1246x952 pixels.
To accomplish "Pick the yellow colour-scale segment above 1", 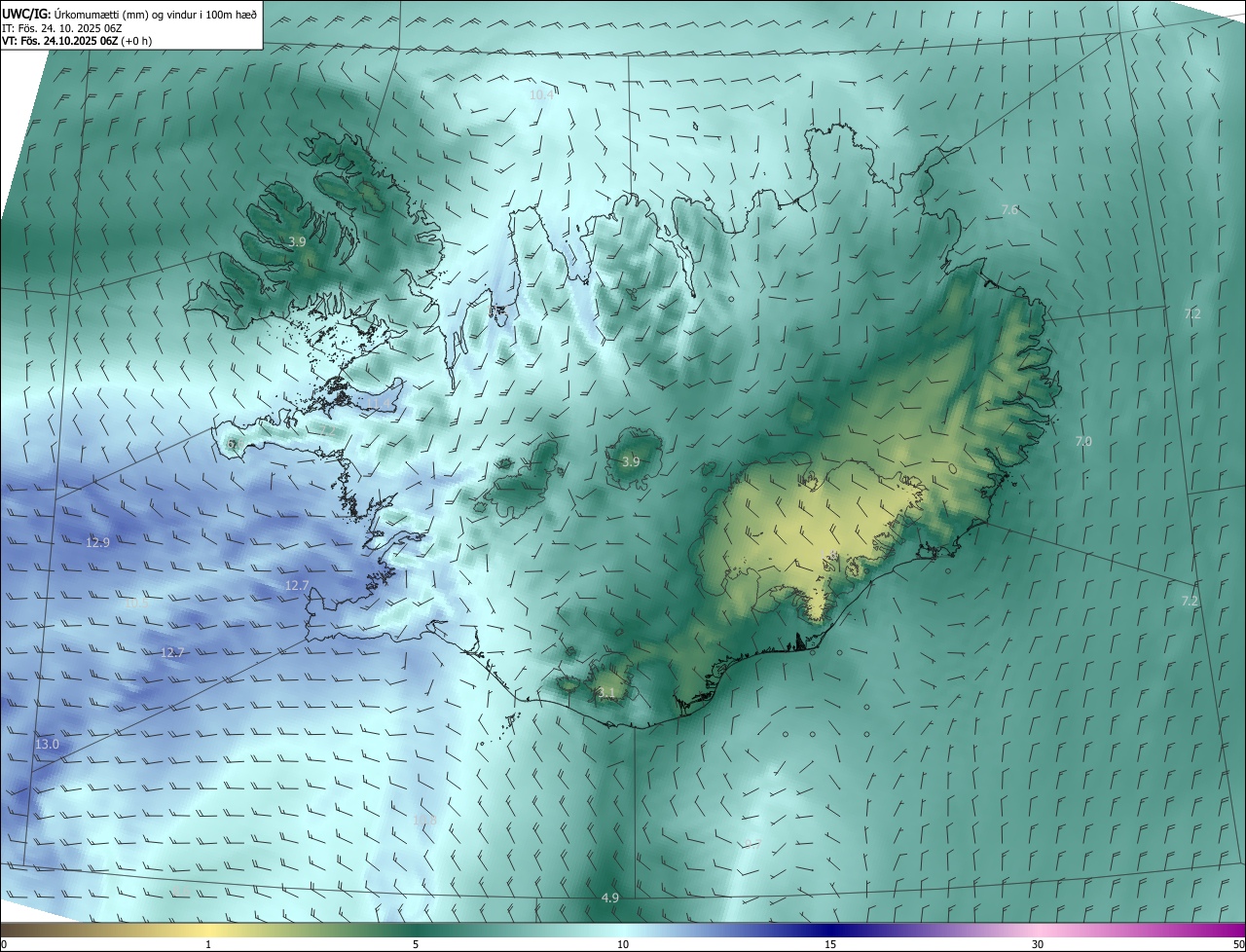I will coord(208,930).
